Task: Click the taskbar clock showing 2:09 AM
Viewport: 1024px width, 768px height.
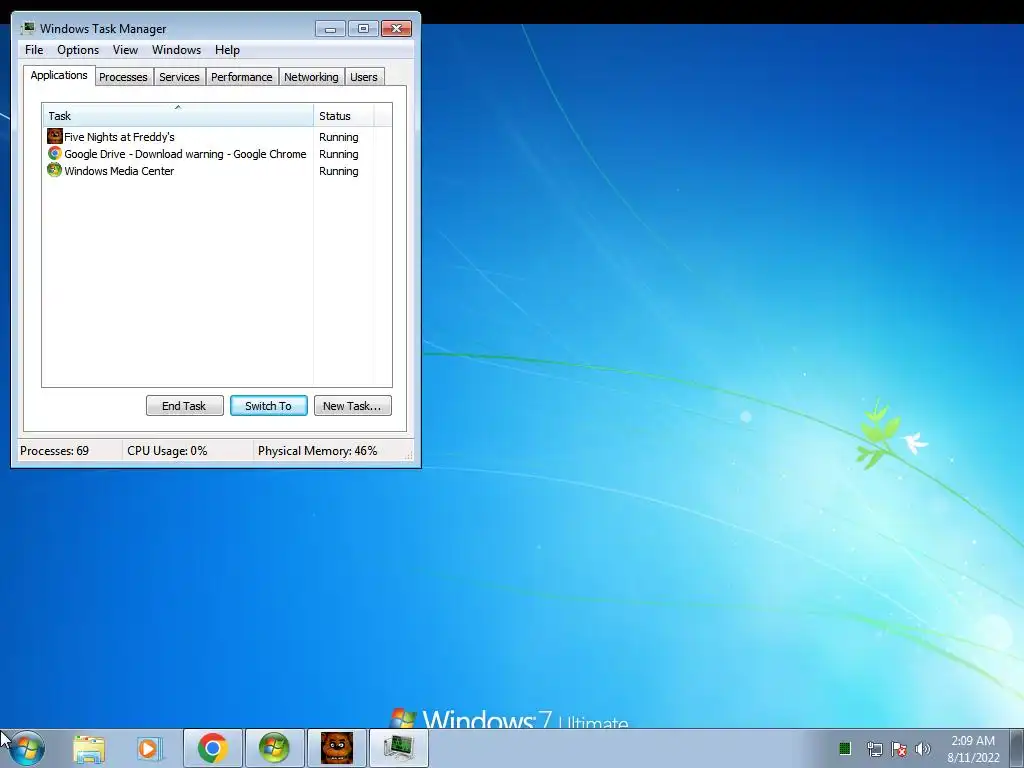Action: (x=973, y=749)
